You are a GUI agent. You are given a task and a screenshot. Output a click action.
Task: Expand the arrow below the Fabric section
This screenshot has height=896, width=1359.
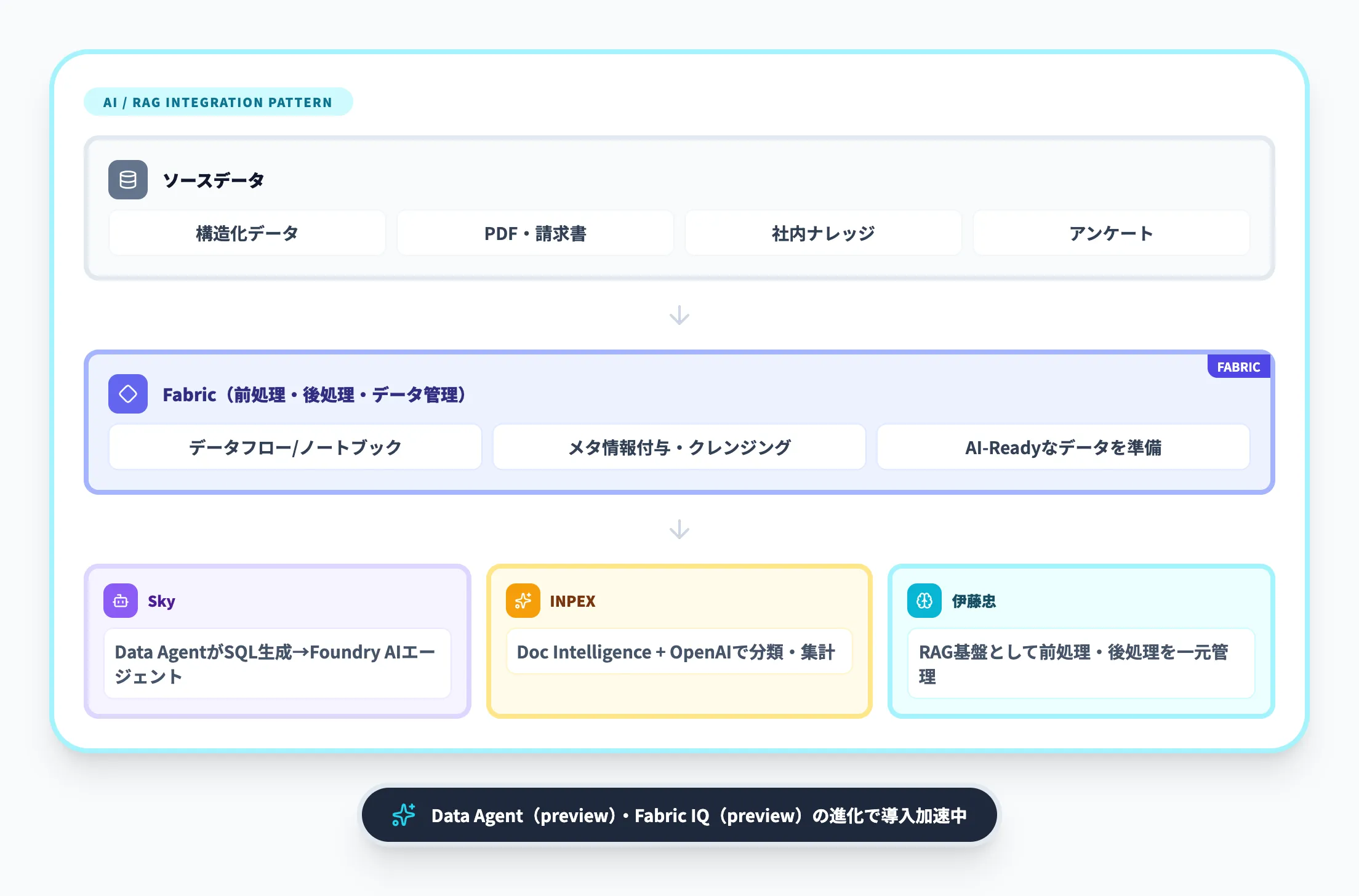coord(679,527)
